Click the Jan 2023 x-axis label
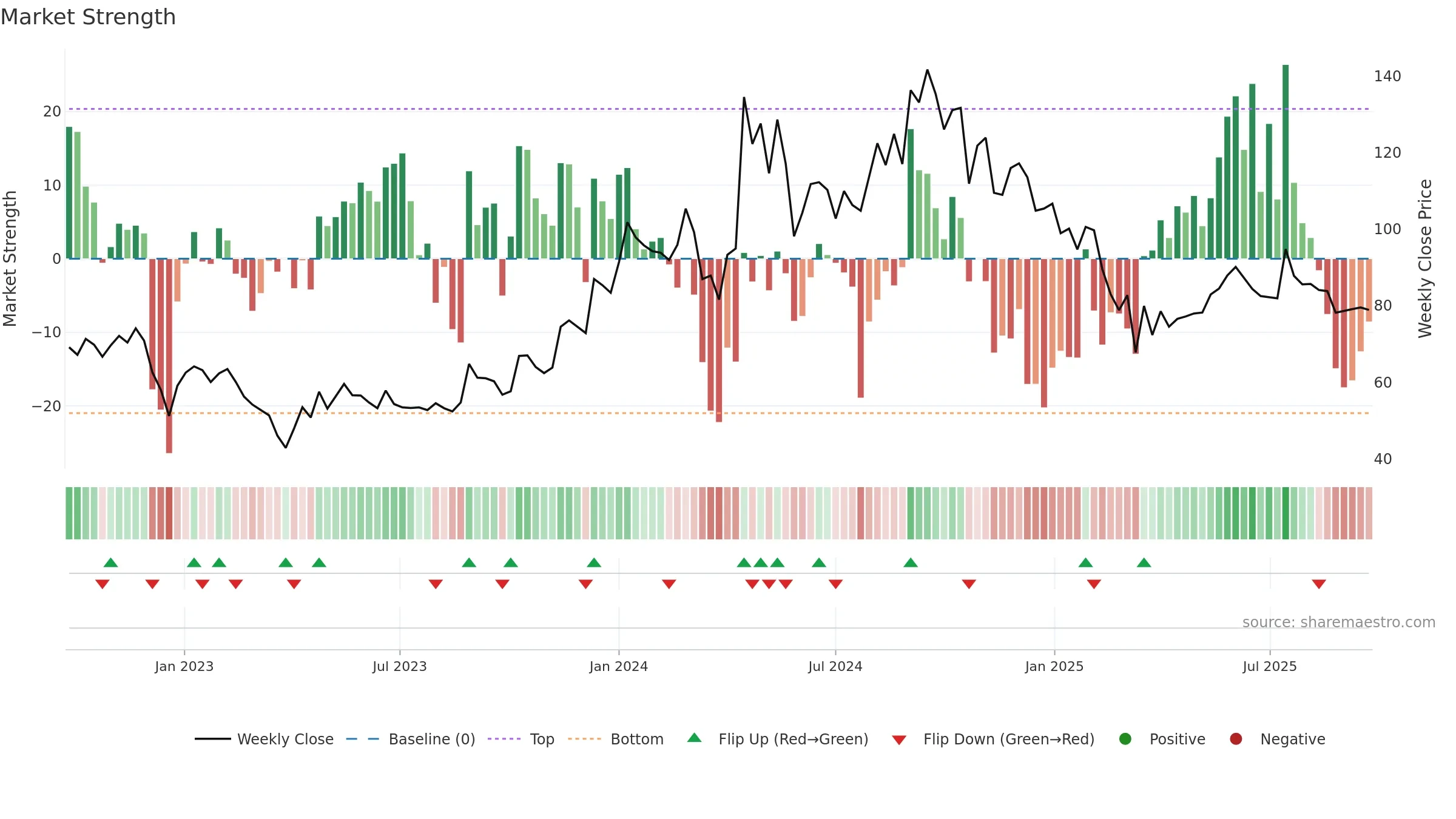Screen dimensions: 1456x819 pyautogui.click(x=184, y=666)
